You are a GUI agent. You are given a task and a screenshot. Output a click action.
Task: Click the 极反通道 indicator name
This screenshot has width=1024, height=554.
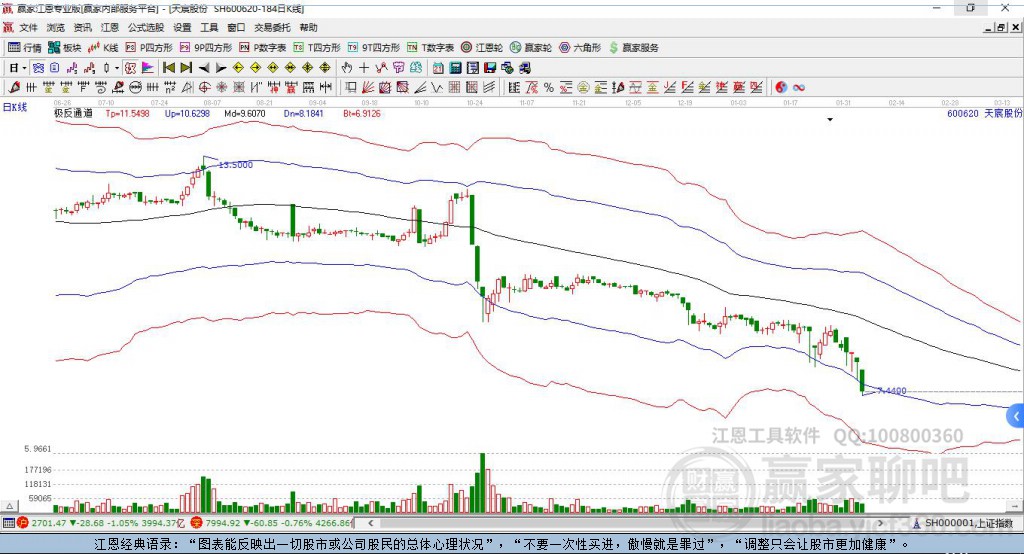click(73, 113)
